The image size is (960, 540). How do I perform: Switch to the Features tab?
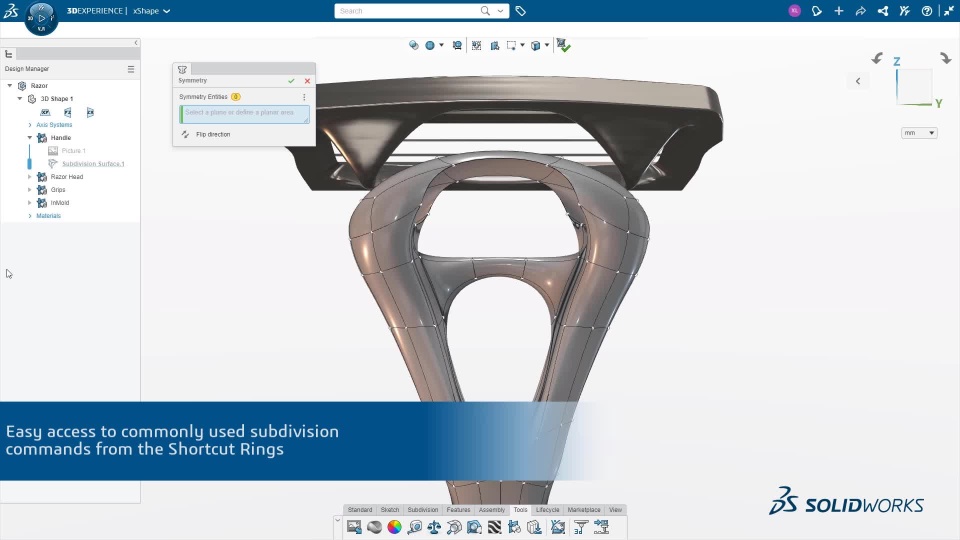[x=458, y=509]
